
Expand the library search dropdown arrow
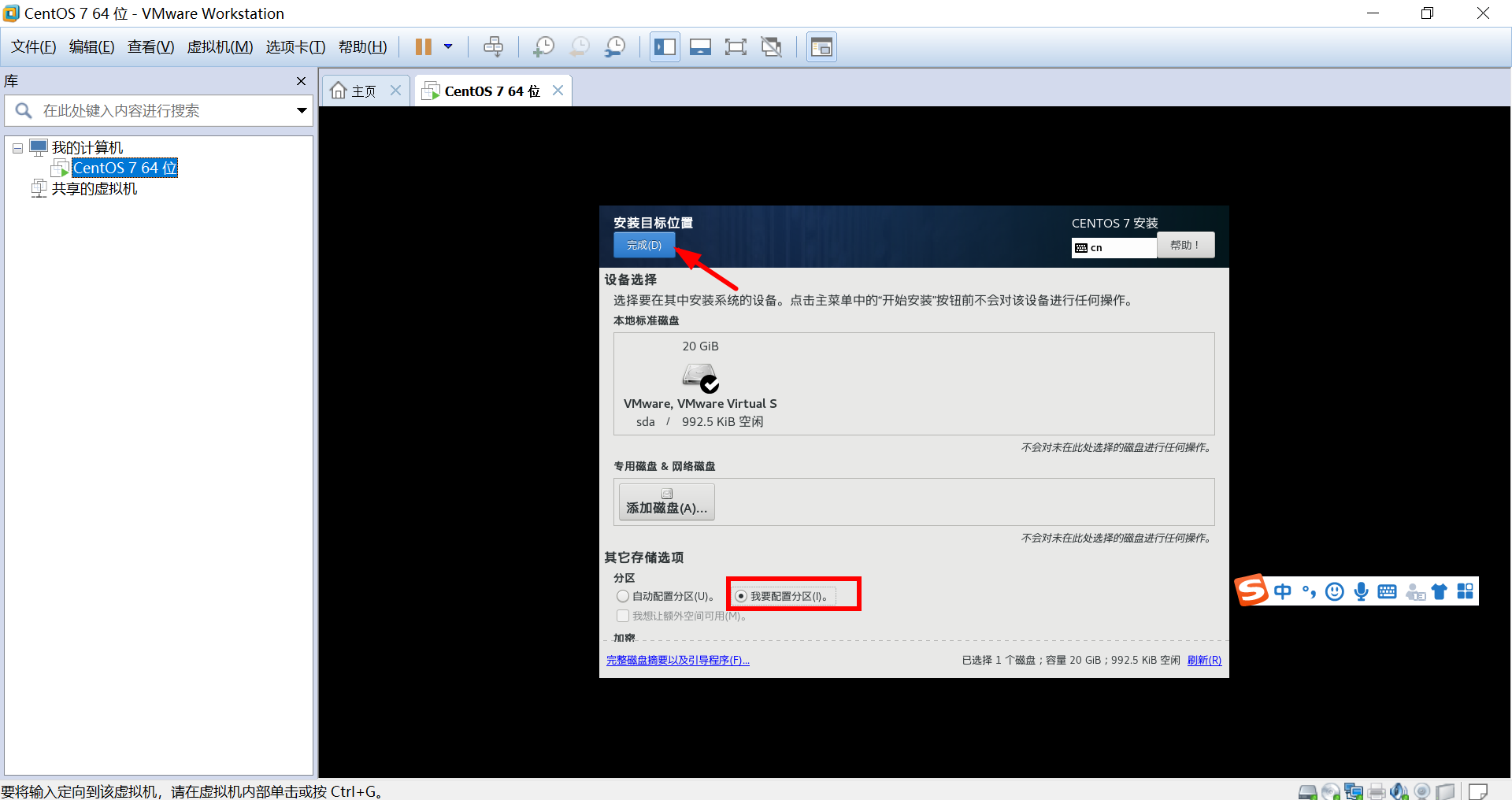pos(301,111)
